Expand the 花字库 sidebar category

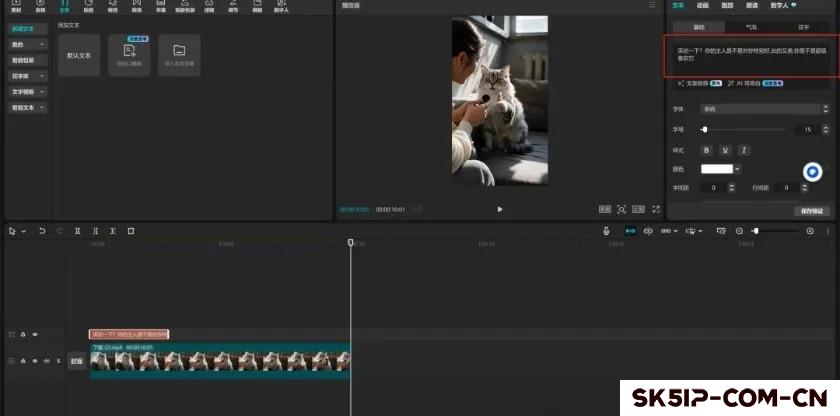coord(27,75)
